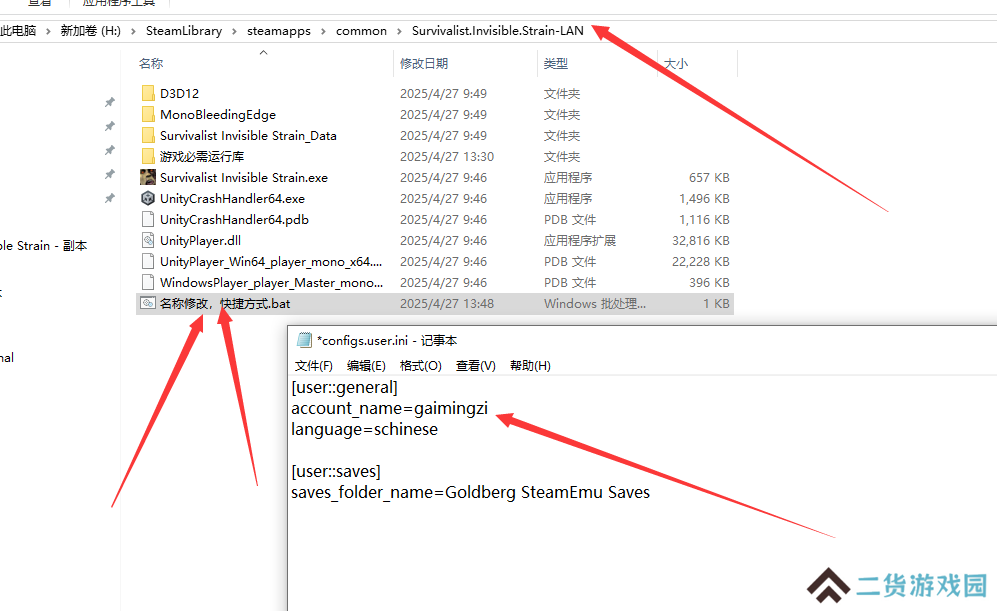Click the pin icon next to UnityCrashHandler64.exe row

[x=109, y=198]
